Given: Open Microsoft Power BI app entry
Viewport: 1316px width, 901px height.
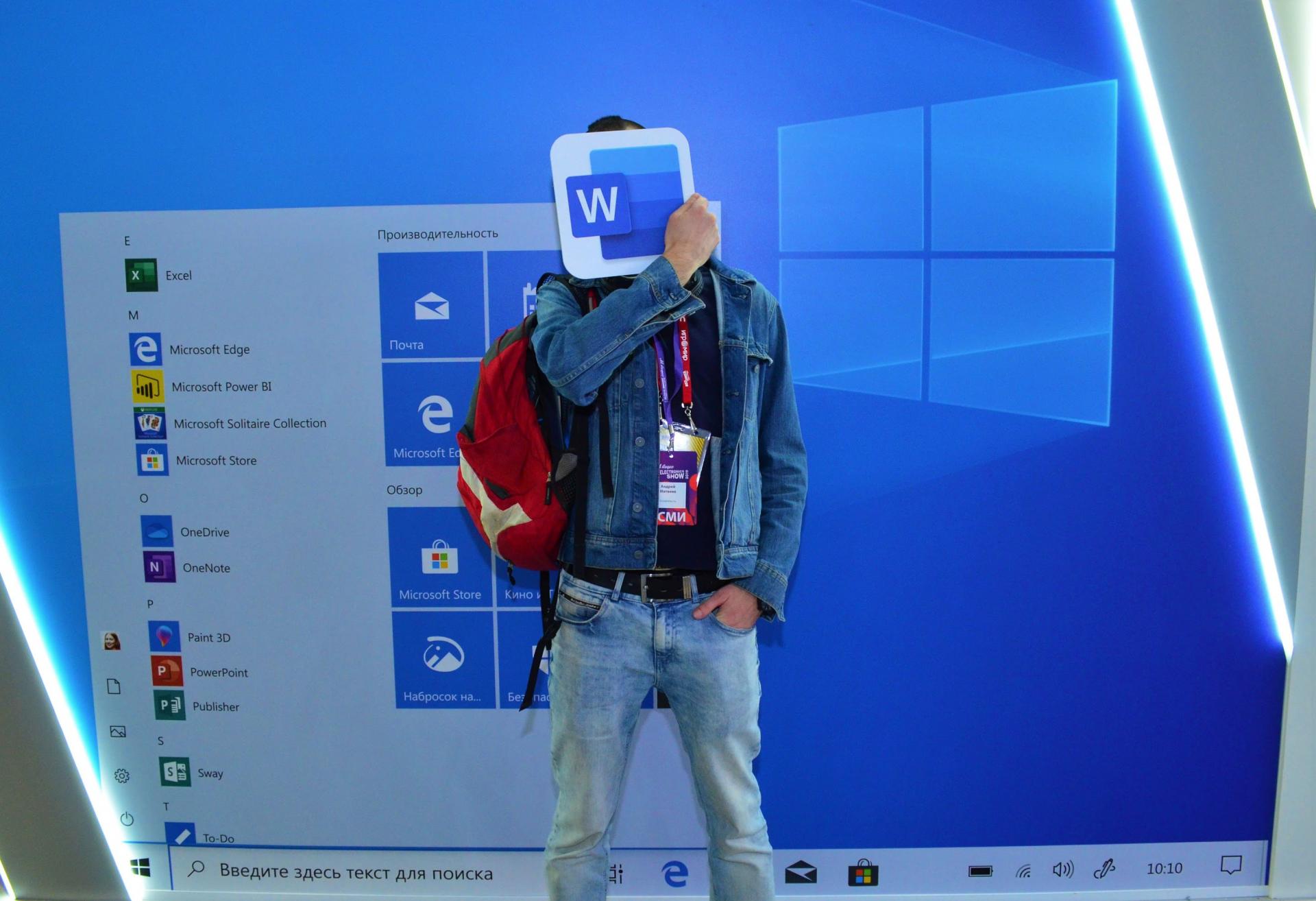Looking at the screenshot, I should click(x=202, y=386).
